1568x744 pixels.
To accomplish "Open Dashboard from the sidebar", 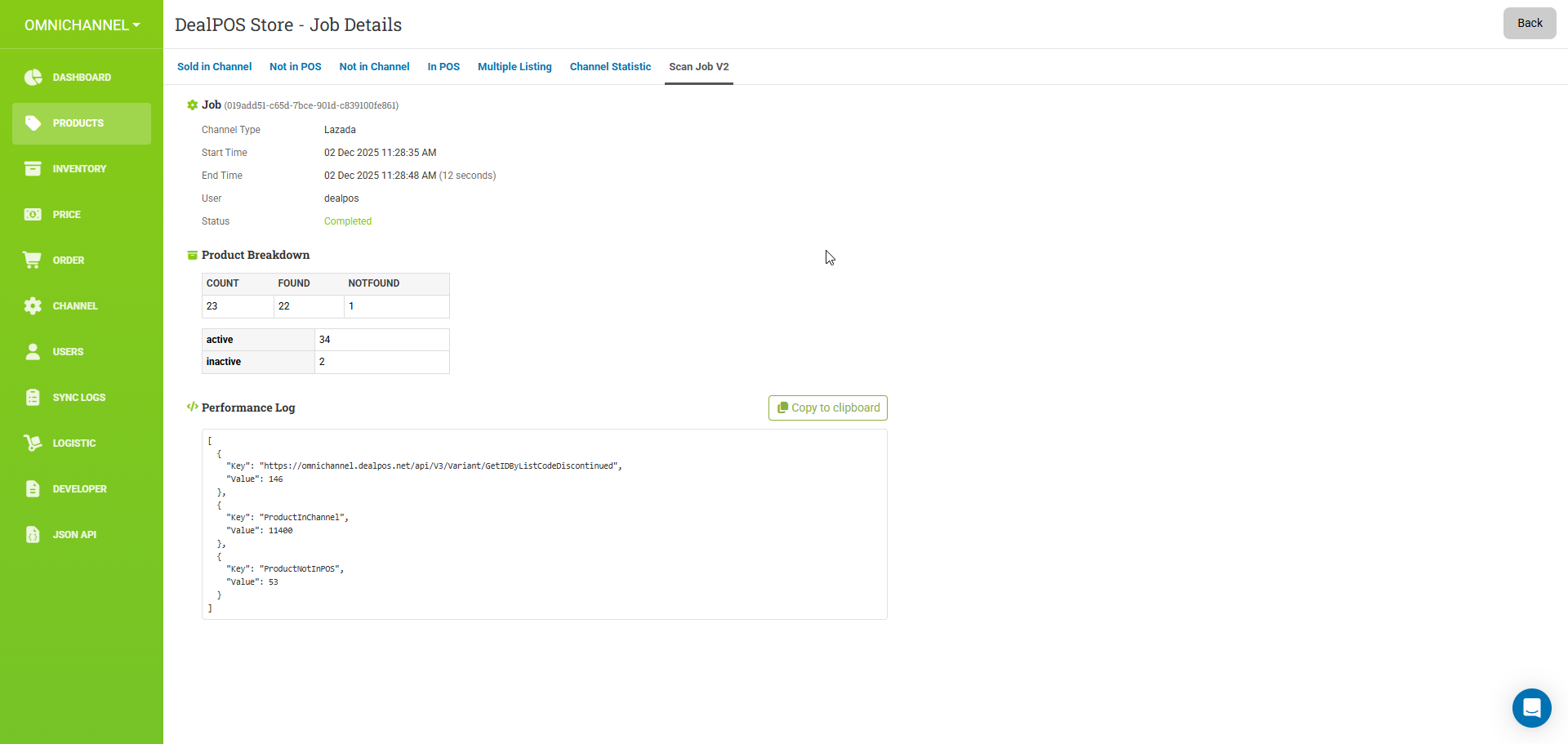I will (82, 78).
